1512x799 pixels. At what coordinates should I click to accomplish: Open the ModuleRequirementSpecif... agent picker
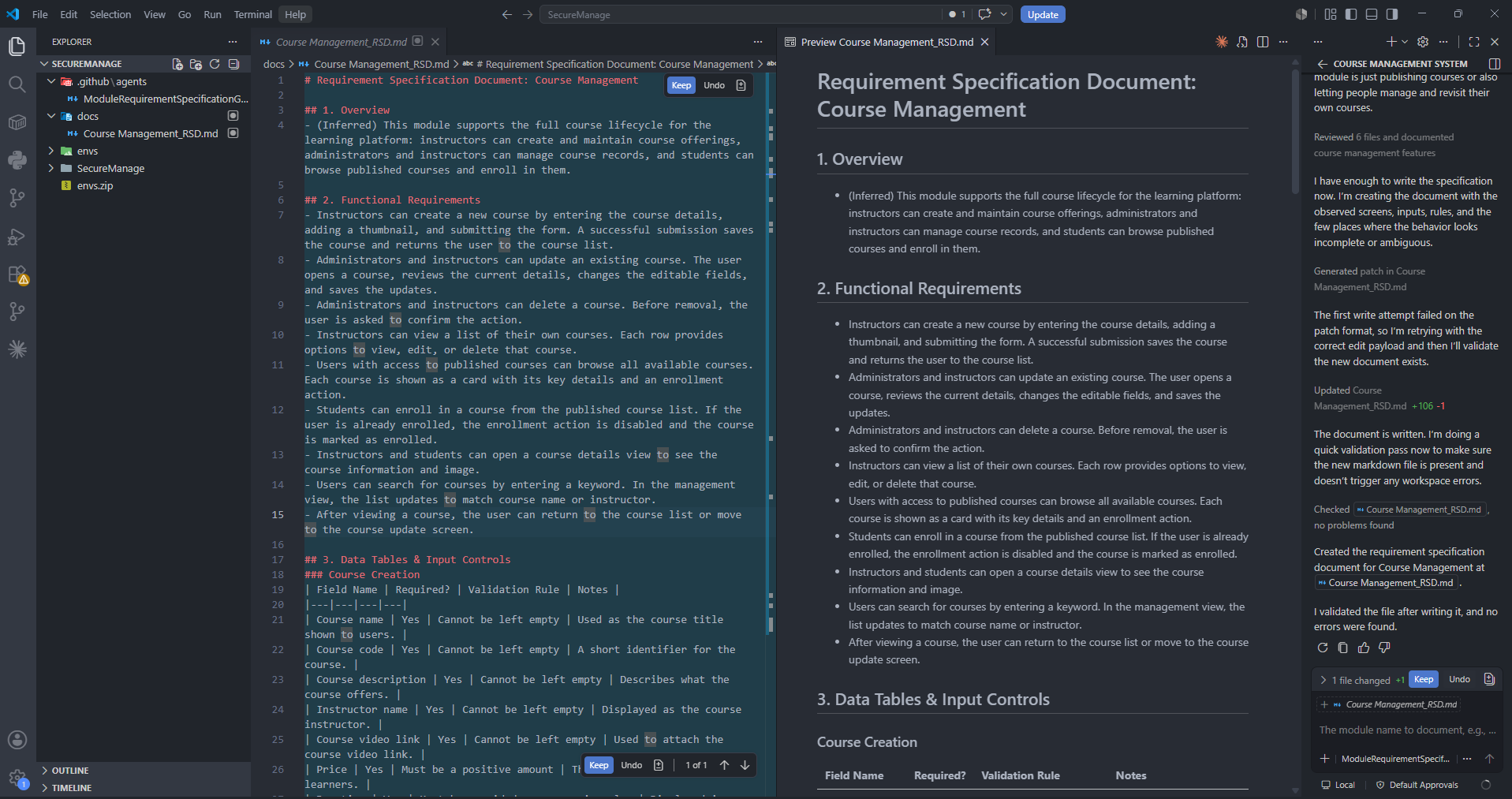(1395, 759)
